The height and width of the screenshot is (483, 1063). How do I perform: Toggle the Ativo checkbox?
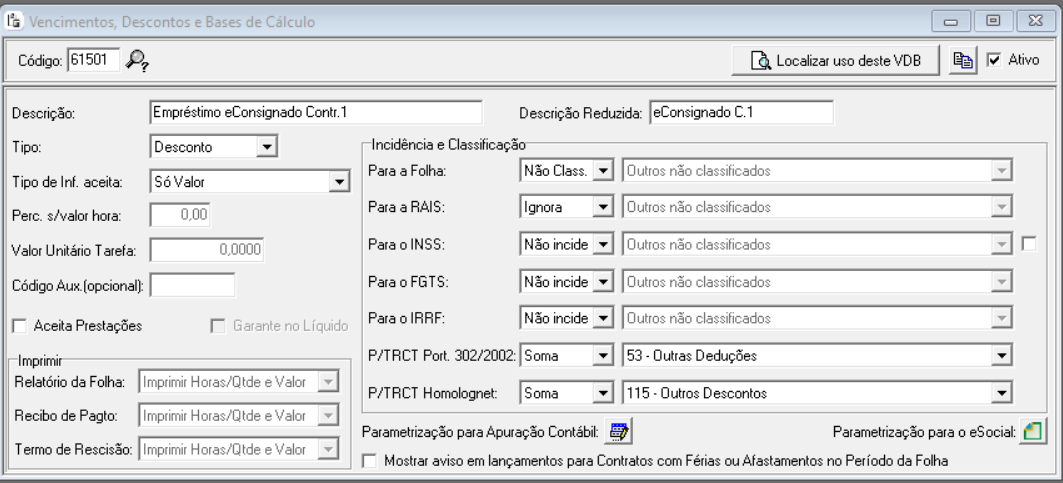tap(994, 61)
